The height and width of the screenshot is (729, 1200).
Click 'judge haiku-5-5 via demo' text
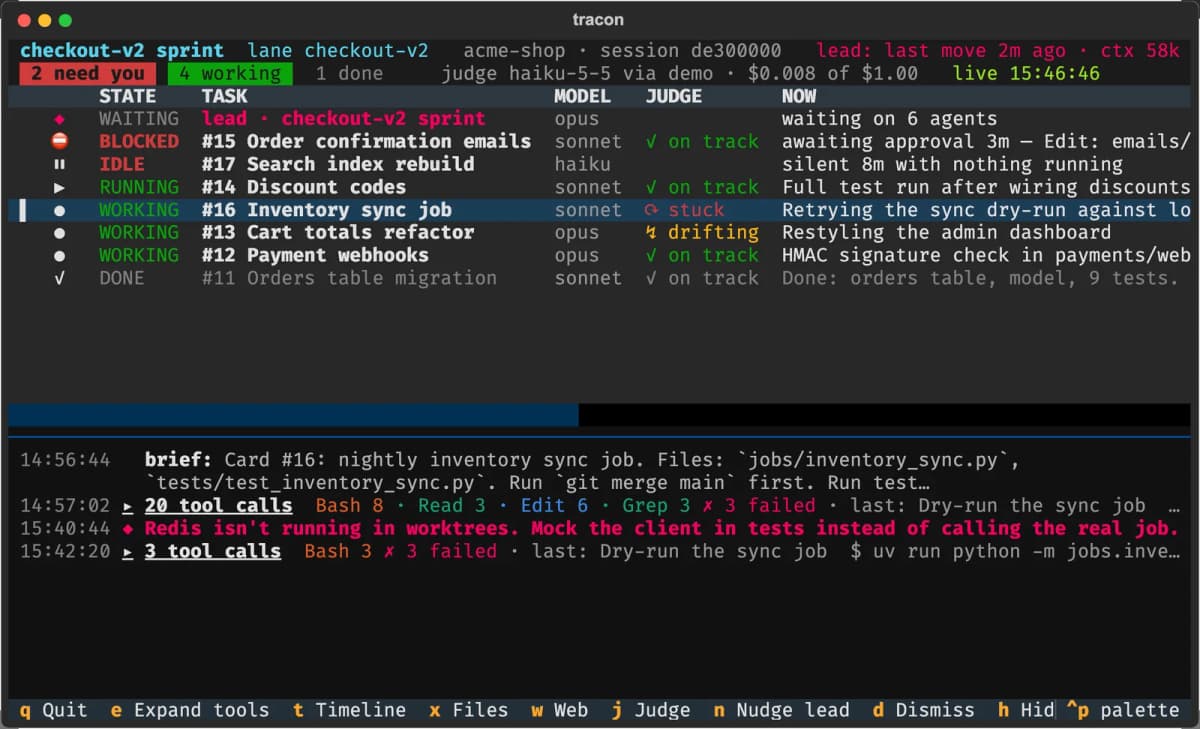577,73
